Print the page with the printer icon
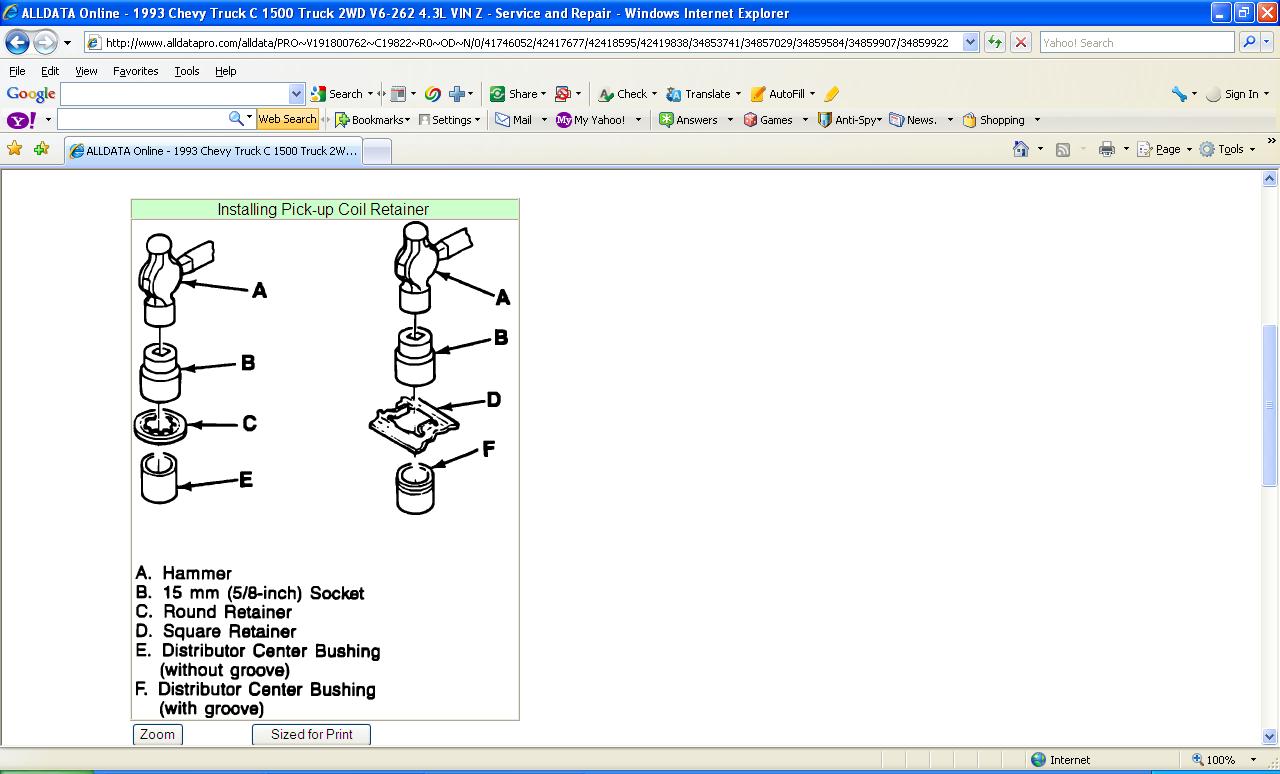The image size is (1280, 774). [1106, 149]
